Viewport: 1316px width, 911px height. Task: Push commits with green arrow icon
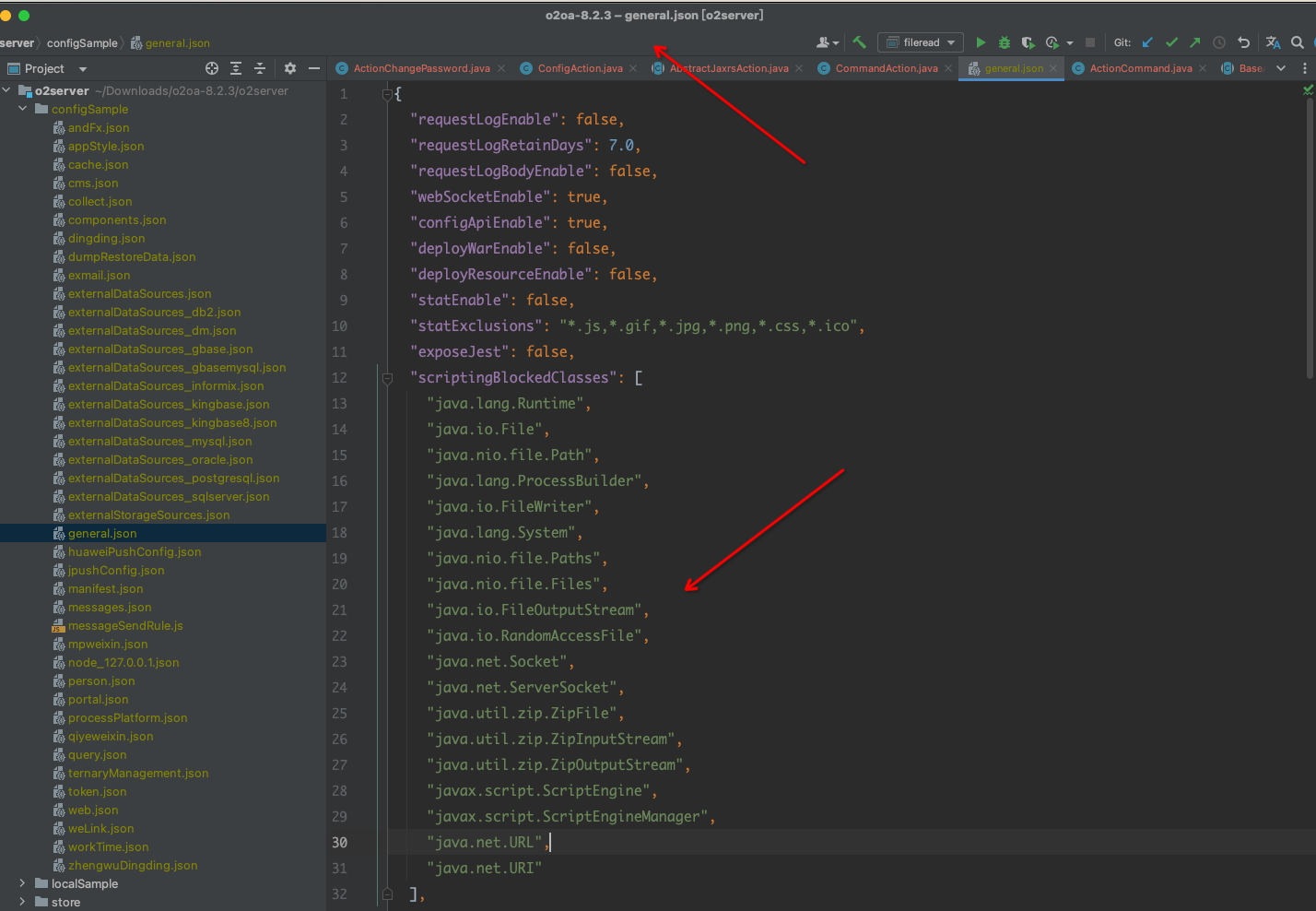1195,42
